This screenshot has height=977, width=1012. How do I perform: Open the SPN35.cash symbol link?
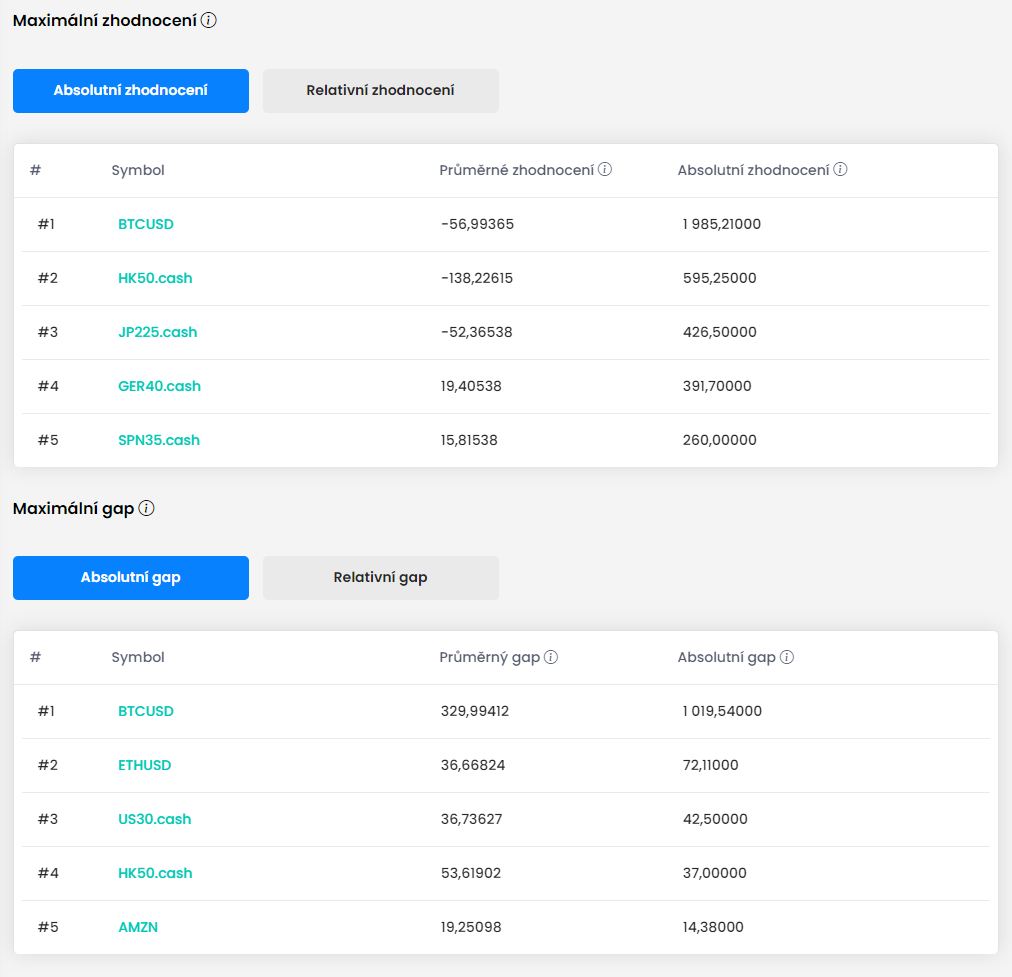(159, 440)
